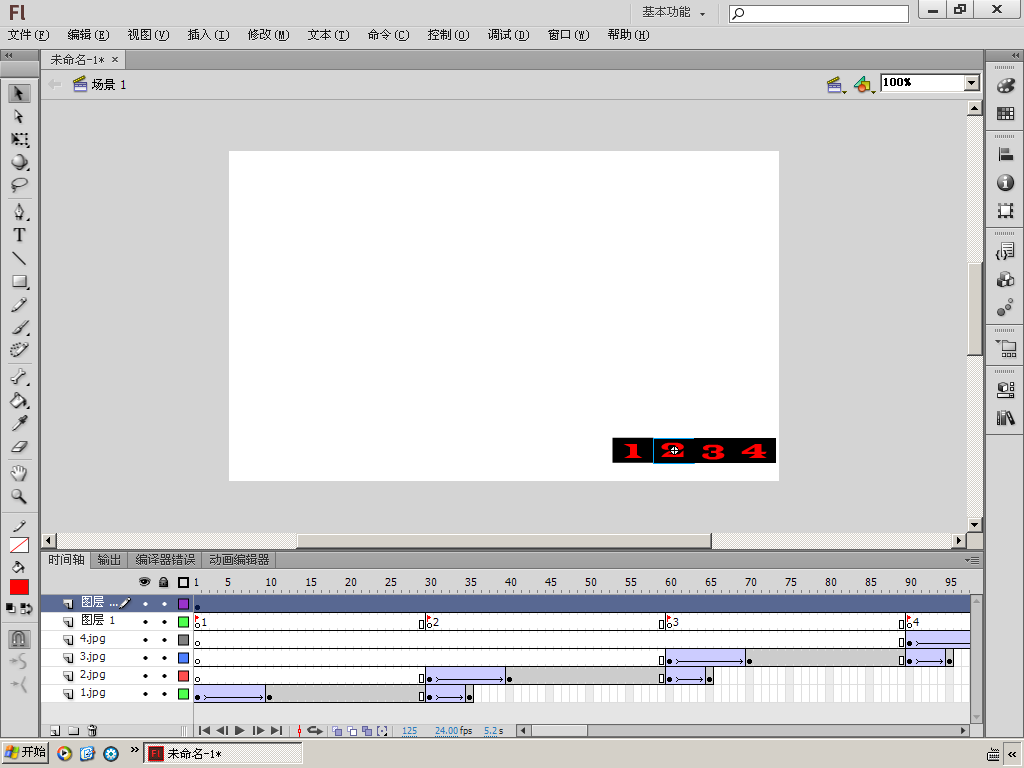Hide all layers using eye header
Viewport: 1024px width, 768px height.
pyautogui.click(x=144, y=582)
